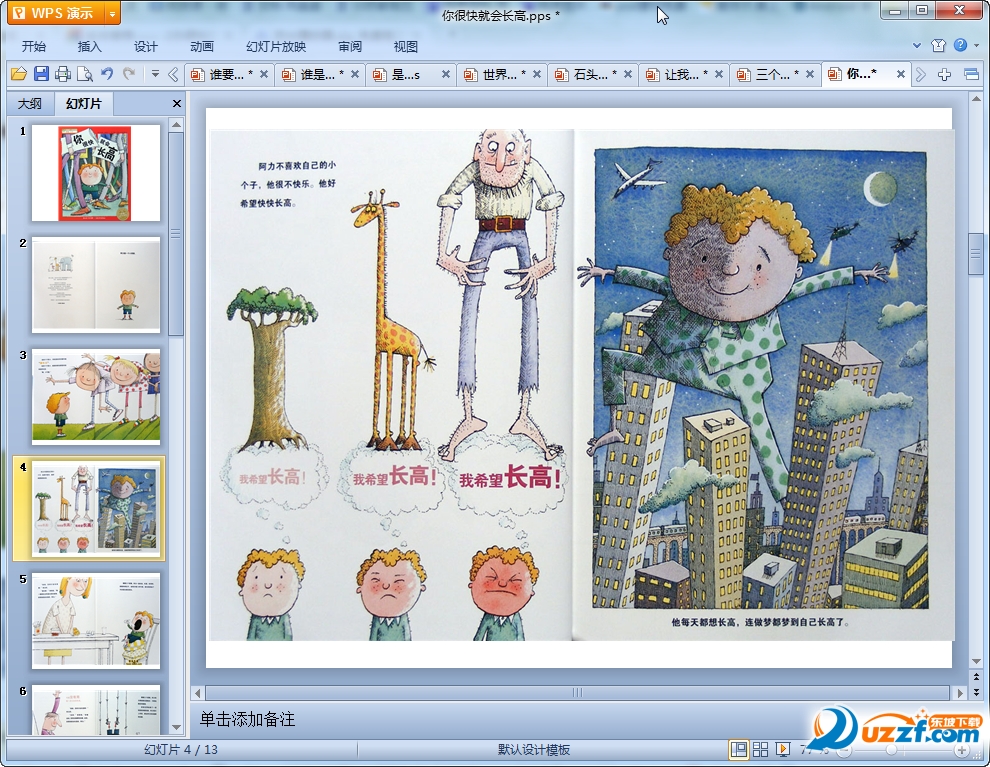Image resolution: width=990 pixels, height=767 pixels.
Task: Open the 审阅 ribbon tab
Action: coord(350,46)
